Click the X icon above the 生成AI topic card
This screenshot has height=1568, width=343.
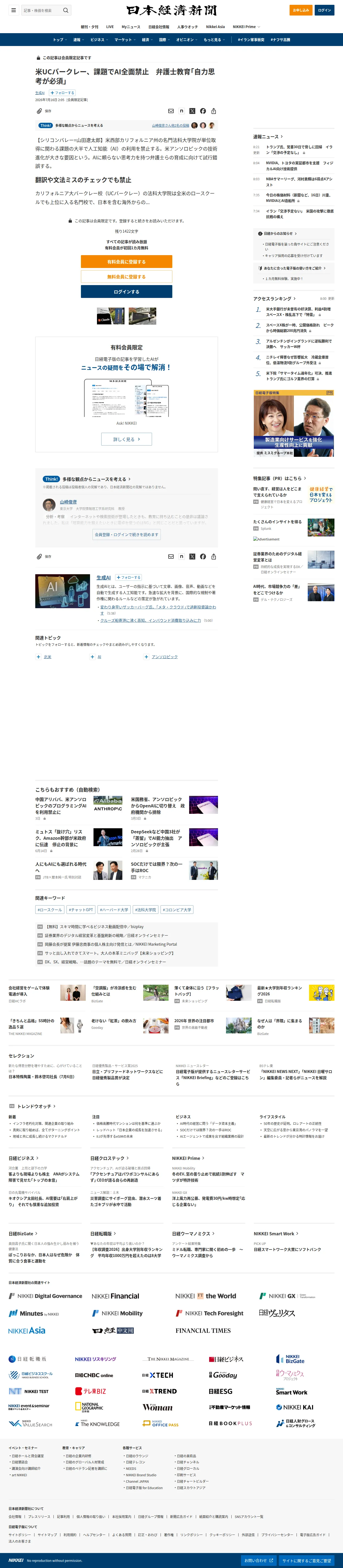[x=192, y=556]
